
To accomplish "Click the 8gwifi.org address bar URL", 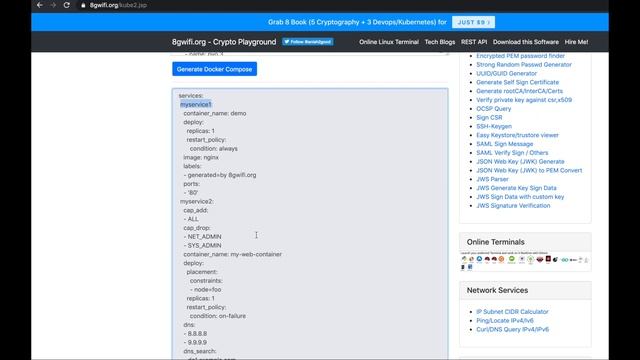I will (118, 5).
